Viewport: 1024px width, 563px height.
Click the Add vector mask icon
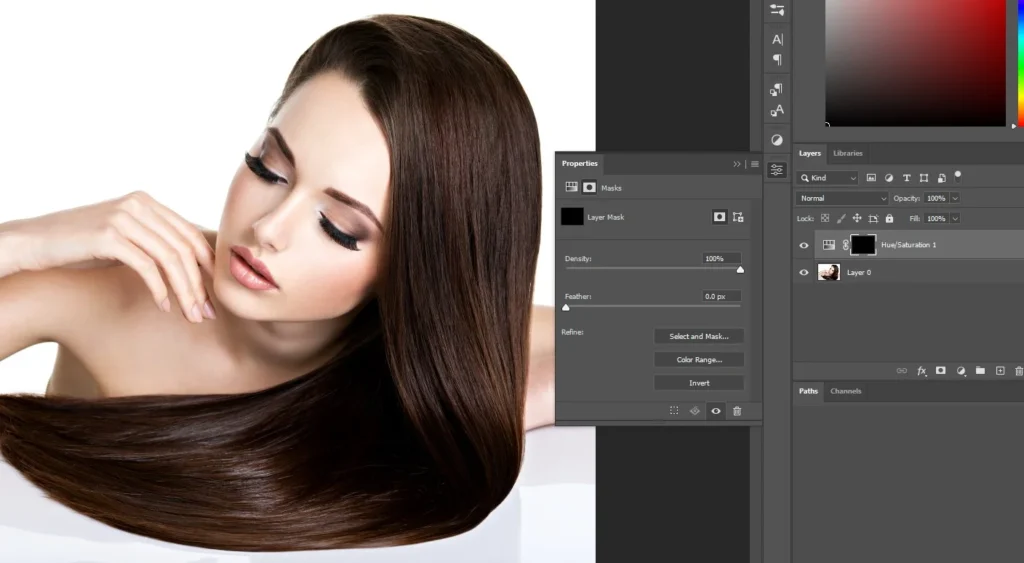click(x=738, y=217)
